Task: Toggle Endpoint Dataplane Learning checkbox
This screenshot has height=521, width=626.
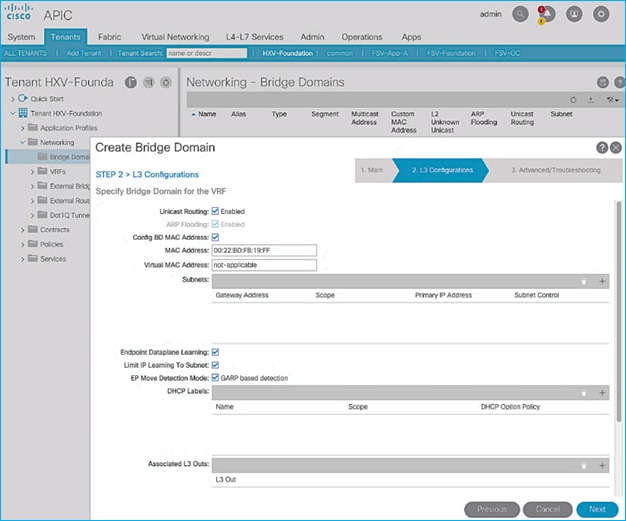Action: 215,352
